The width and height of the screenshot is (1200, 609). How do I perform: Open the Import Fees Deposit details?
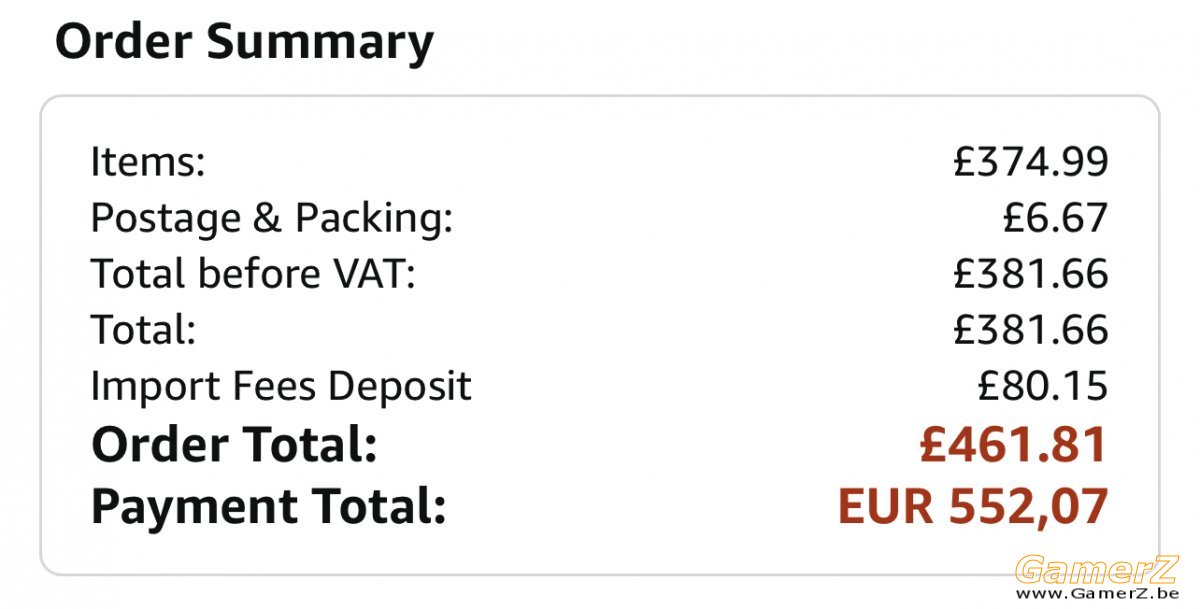(281, 387)
